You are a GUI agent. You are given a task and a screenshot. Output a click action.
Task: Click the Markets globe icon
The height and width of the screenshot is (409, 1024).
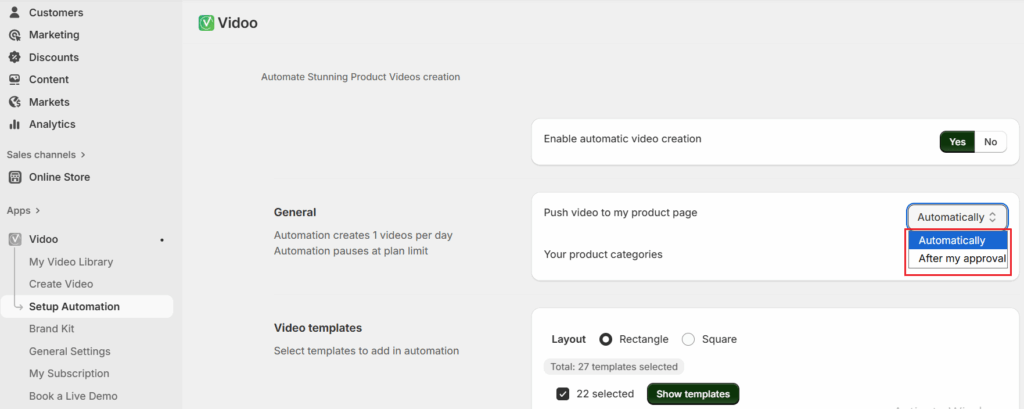click(x=14, y=102)
